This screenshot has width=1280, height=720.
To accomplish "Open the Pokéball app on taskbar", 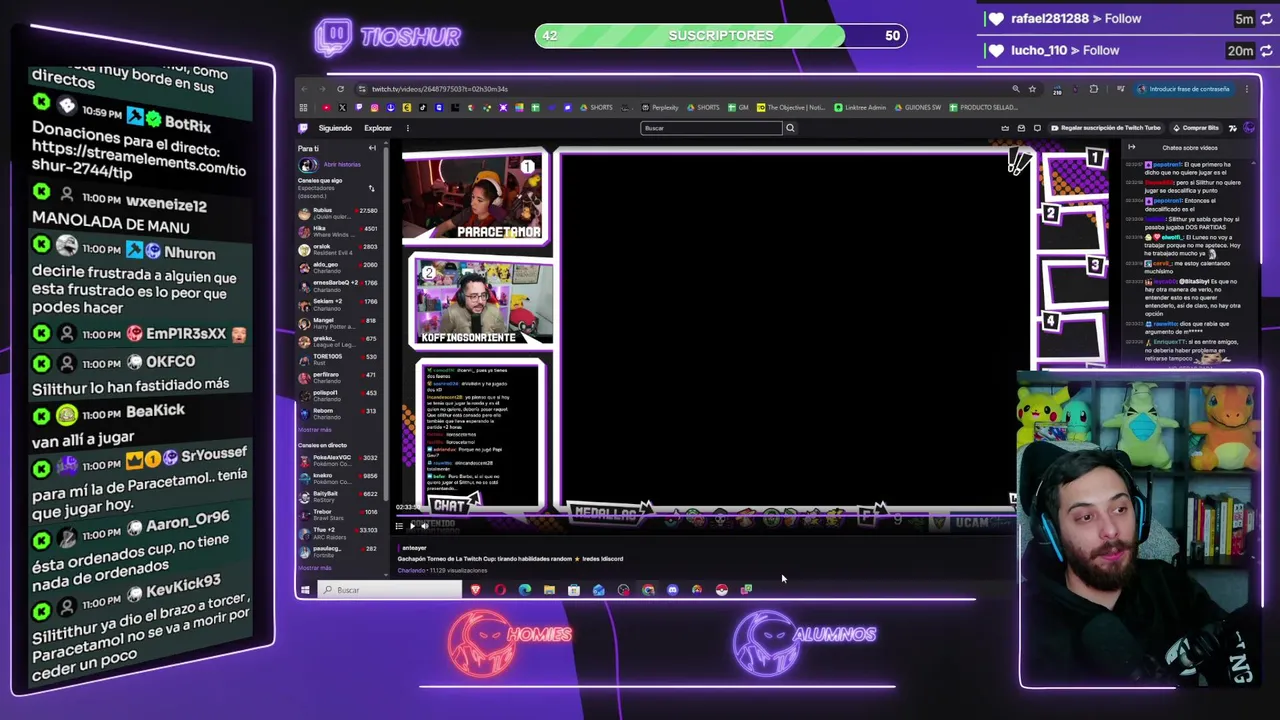I will (x=721, y=590).
